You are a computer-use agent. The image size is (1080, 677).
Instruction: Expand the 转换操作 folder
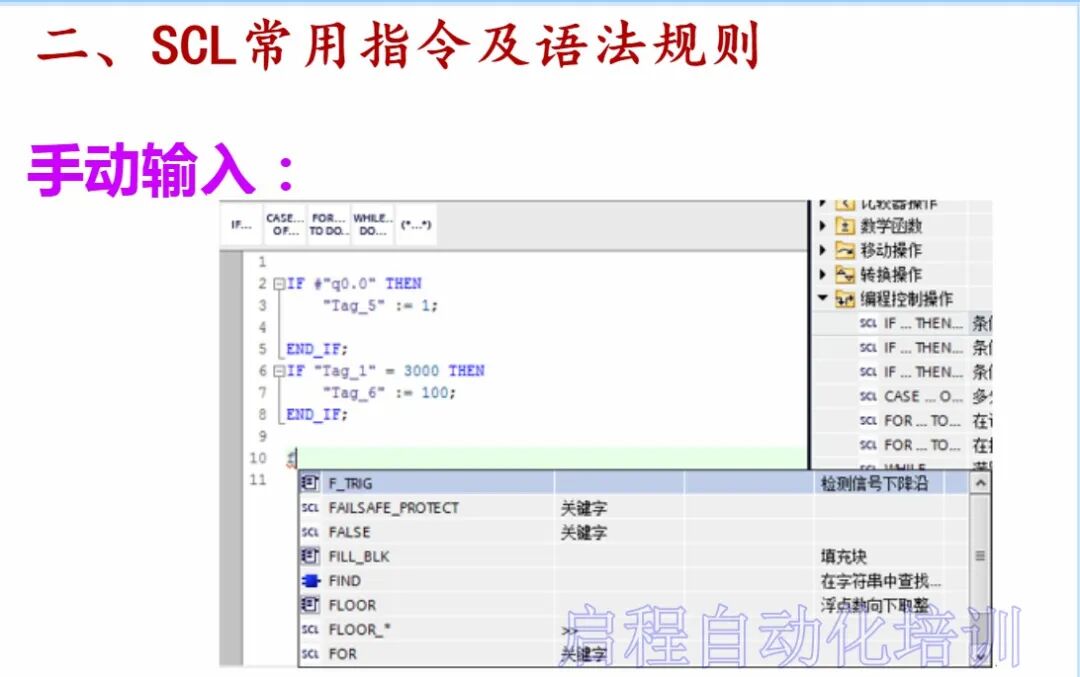(822, 274)
